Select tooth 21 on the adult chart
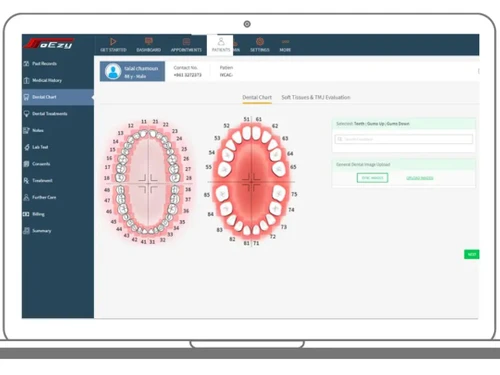This screenshot has height=375, width=500. coord(152,134)
